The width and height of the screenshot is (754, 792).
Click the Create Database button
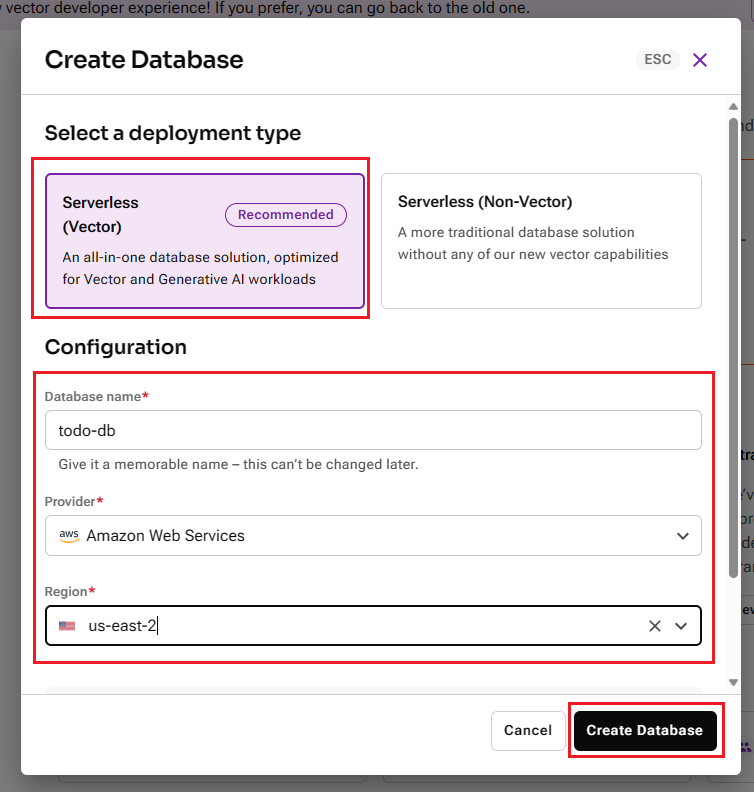click(x=645, y=730)
